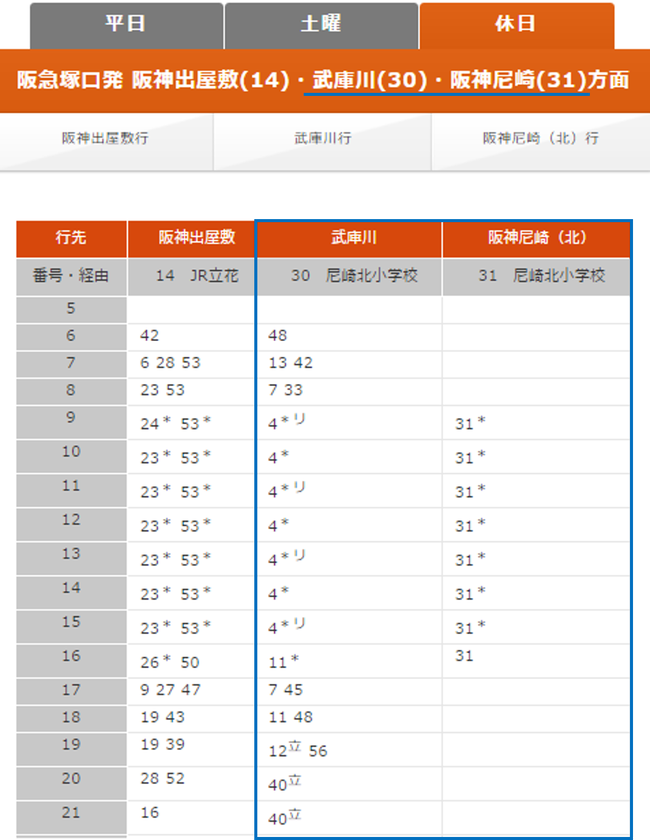Click the hour 21 row label
This screenshot has width=650, height=840.
click(71, 816)
